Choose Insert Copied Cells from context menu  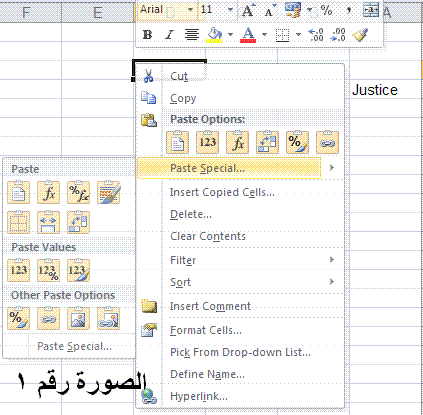[x=222, y=192]
